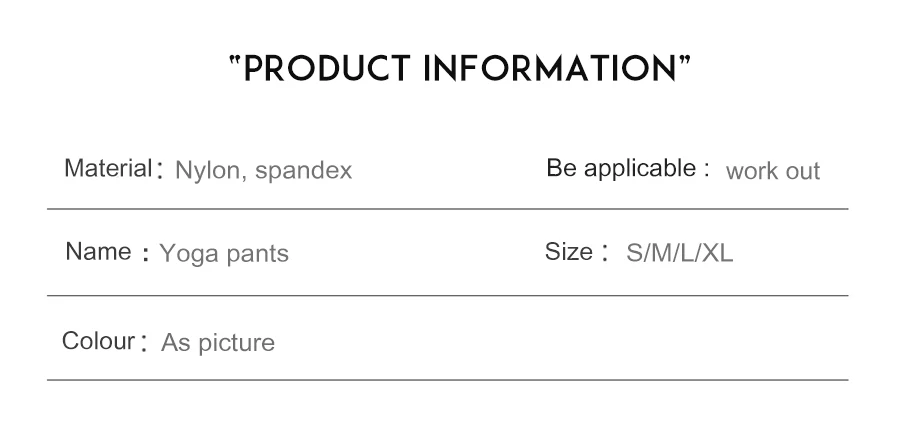Select the Name label

[x=98, y=252]
